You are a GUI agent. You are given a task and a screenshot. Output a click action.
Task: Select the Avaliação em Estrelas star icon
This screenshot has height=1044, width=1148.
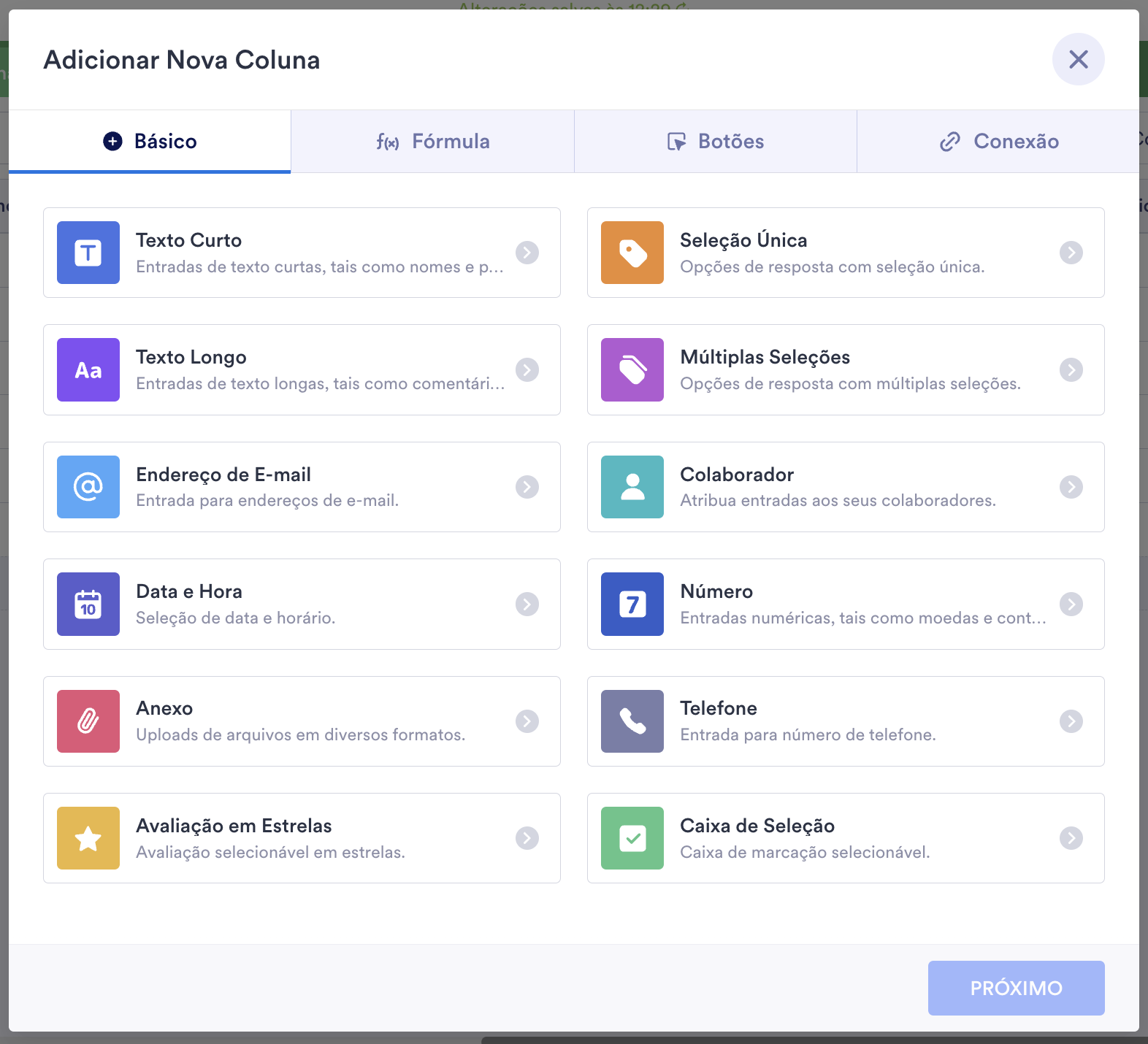pos(88,838)
